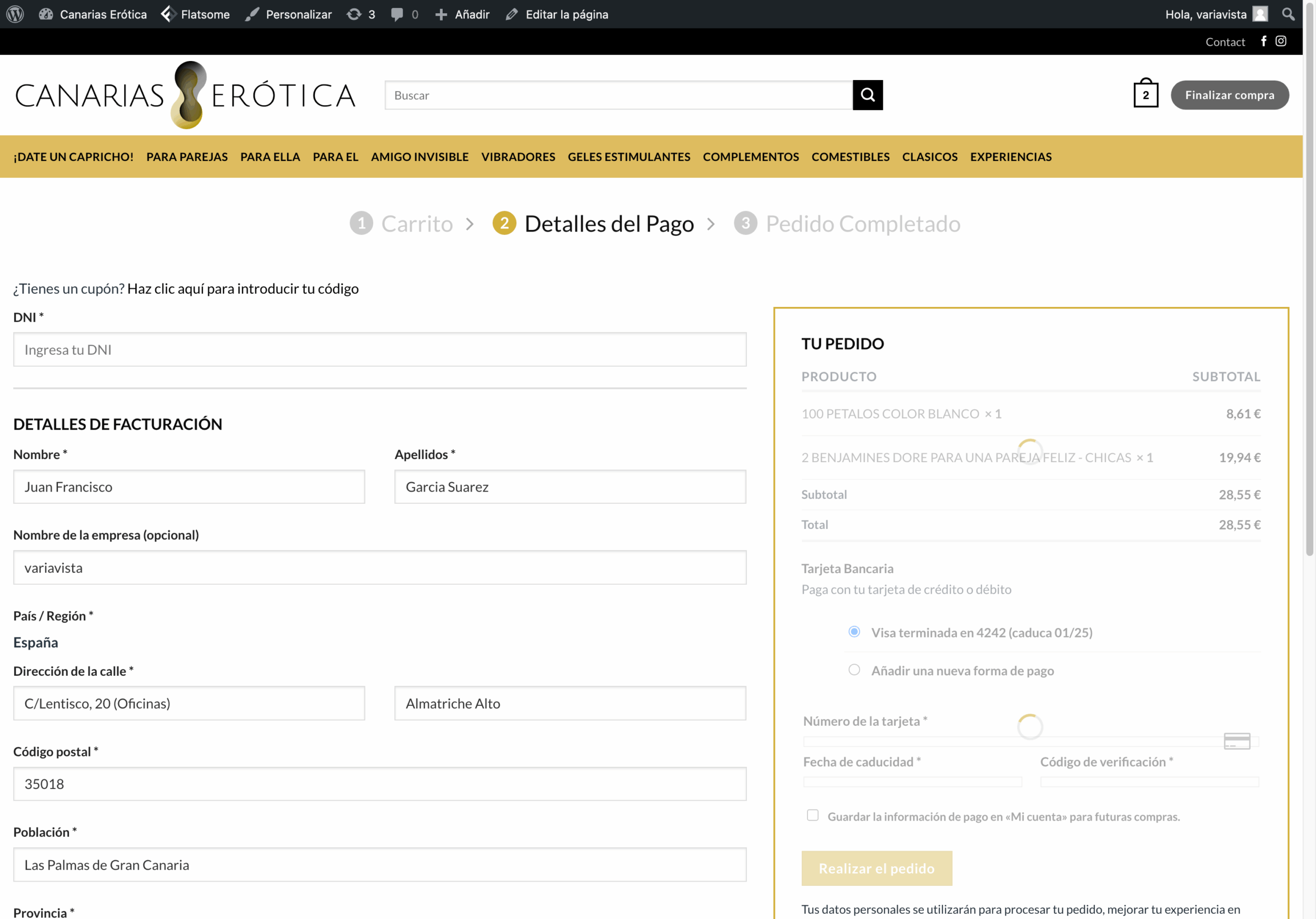Select the Visa ending 4242 option
This screenshot has height=919, width=1316.
pyautogui.click(x=854, y=632)
